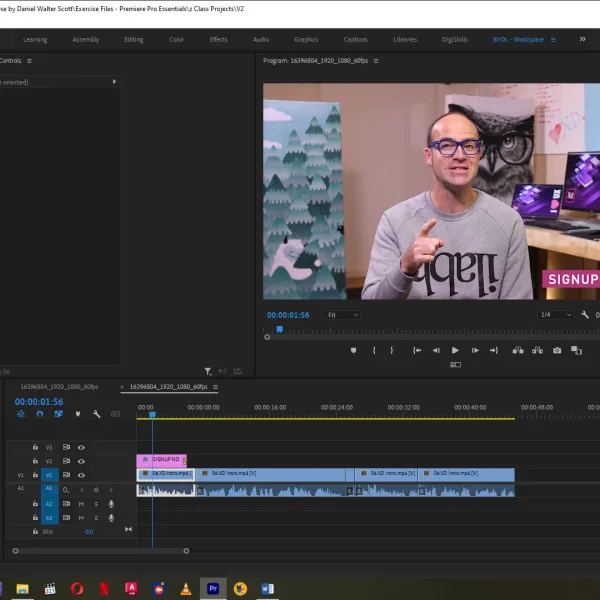Hide the V1 track output eye
This screenshot has width=600, height=600.
pyautogui.click(x=81, y=475)
